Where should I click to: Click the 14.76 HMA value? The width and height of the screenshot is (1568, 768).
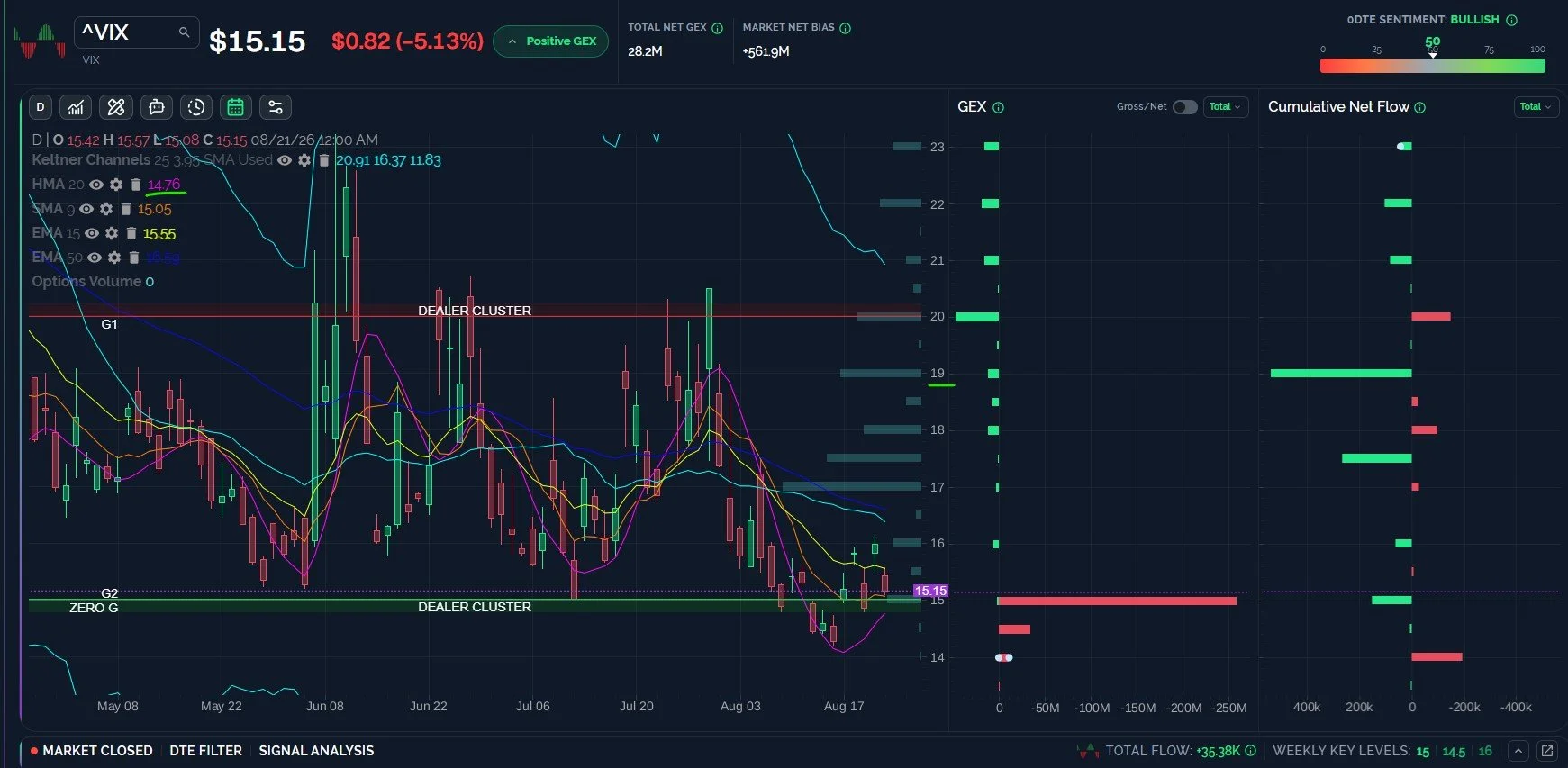click(164, 185)
